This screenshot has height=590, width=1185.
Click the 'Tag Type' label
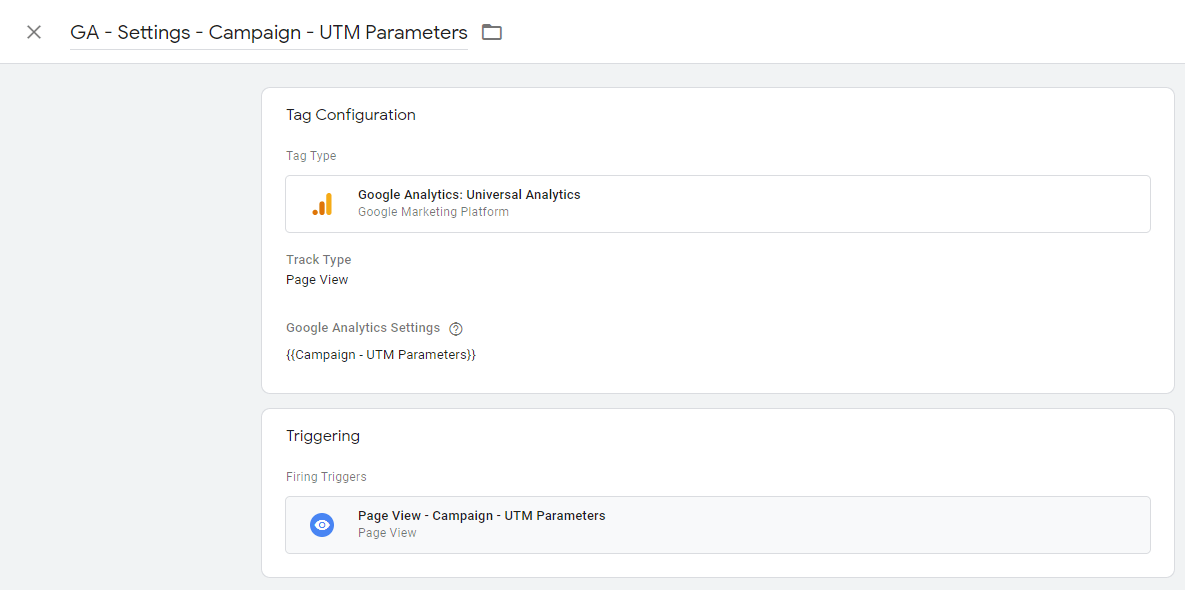pos(311,156)
